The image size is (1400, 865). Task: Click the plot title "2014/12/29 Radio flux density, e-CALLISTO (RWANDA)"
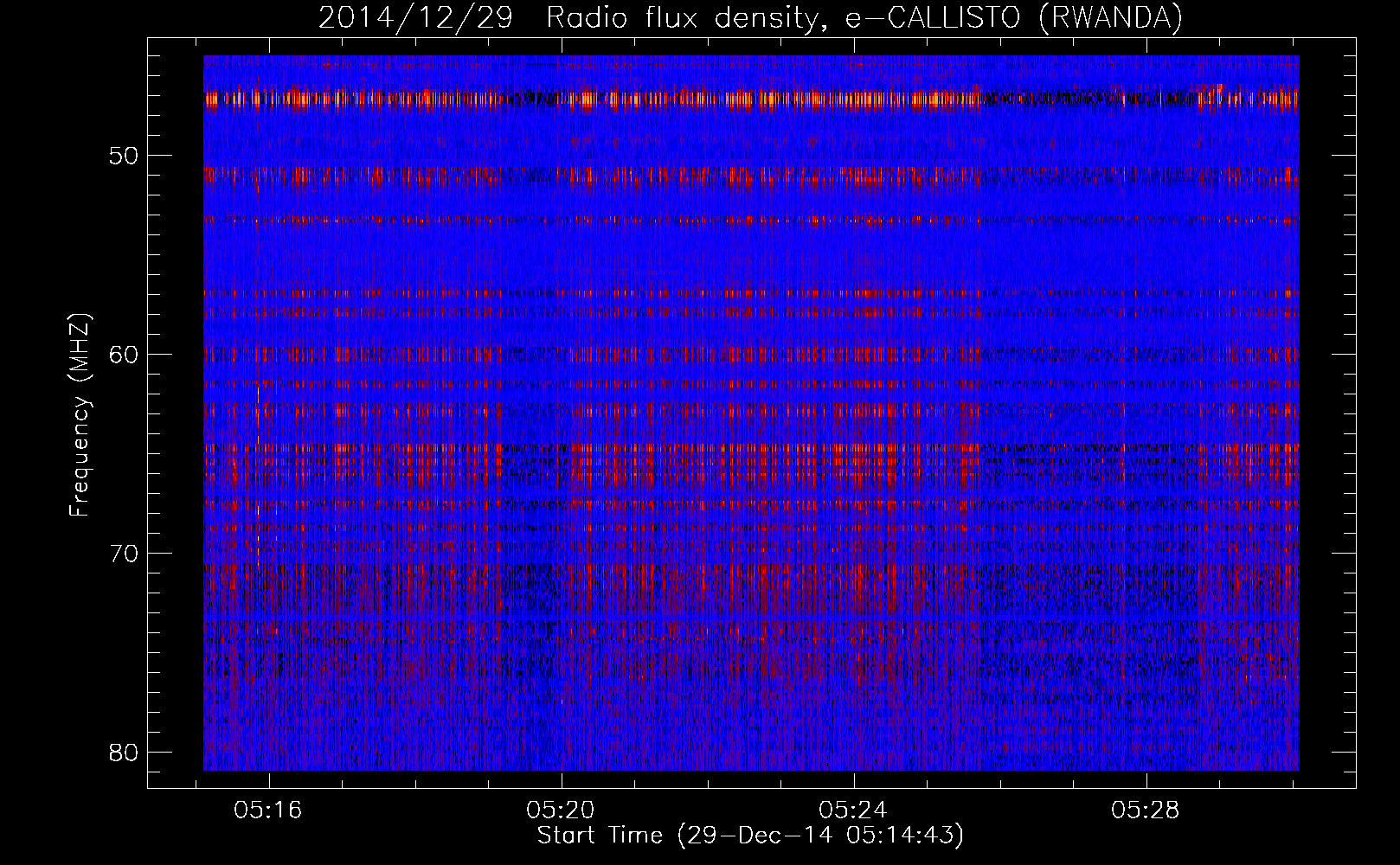(750, 18)
